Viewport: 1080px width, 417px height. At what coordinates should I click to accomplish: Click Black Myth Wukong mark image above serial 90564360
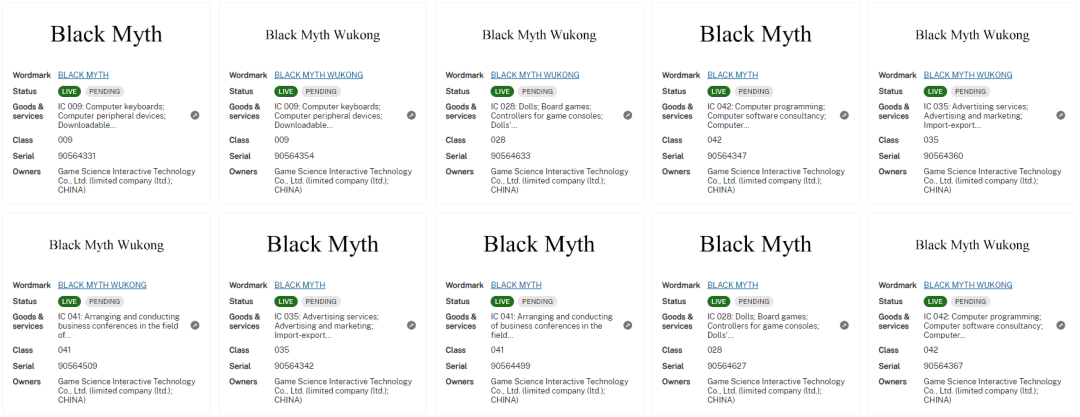coord(972,34)
